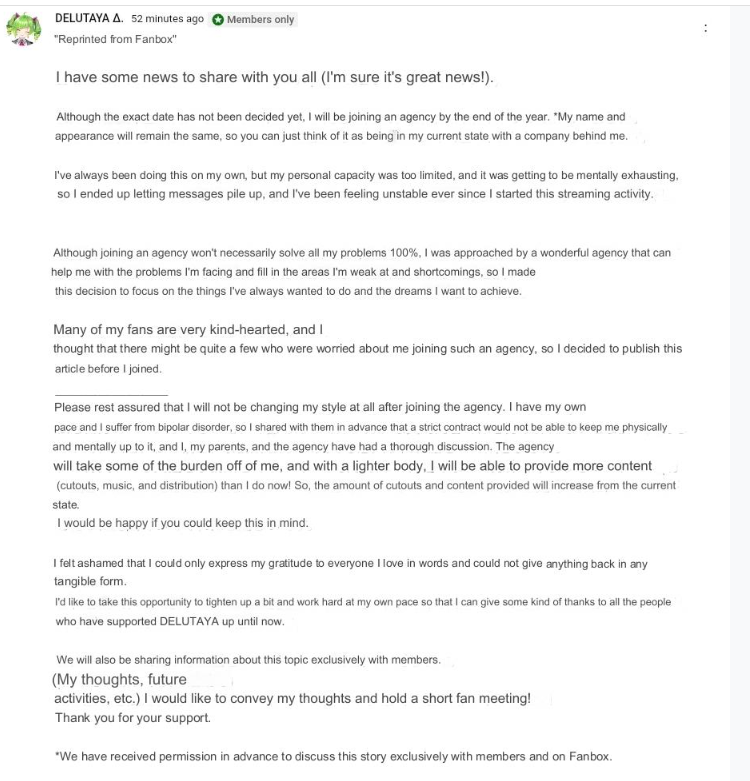Click the line 'I felt ashamed that I could only'
Screen dimensions: 750x781
pyautogui.click(x=350, y=564)
